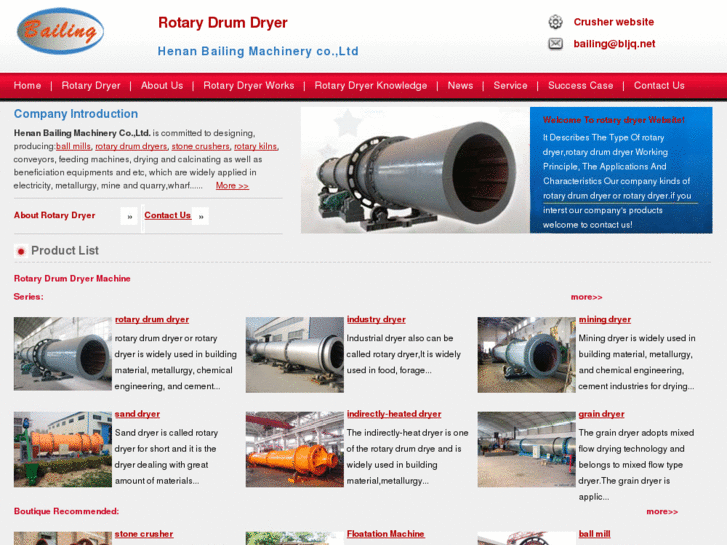Open the Floatation Machine link
Viewport: 727px width, 545px height.
point(385,534)
